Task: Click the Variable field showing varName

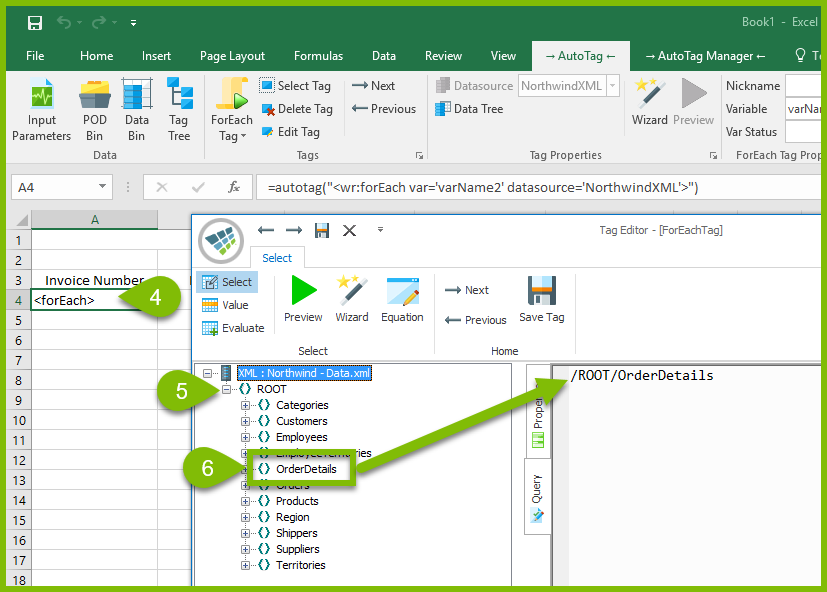Action: [x=803, y=109]
